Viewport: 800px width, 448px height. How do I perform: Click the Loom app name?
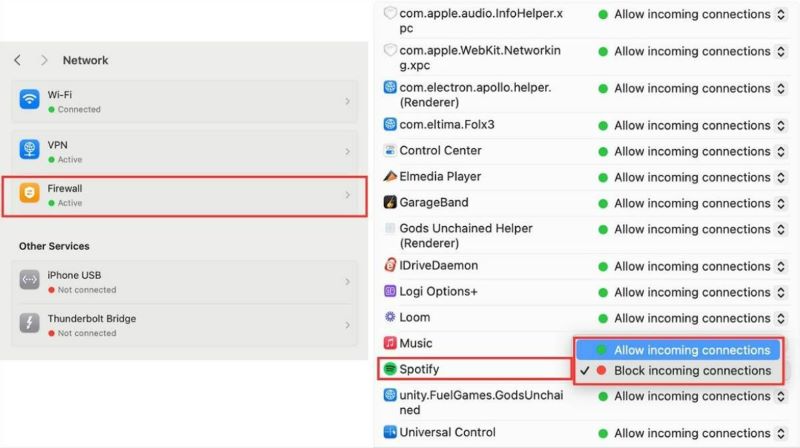(415, 317)
